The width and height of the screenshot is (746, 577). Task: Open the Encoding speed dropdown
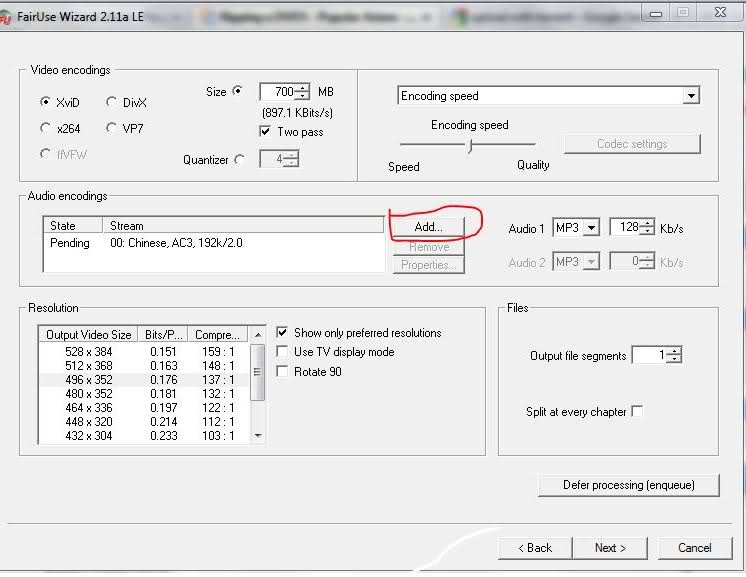(691, 96)
